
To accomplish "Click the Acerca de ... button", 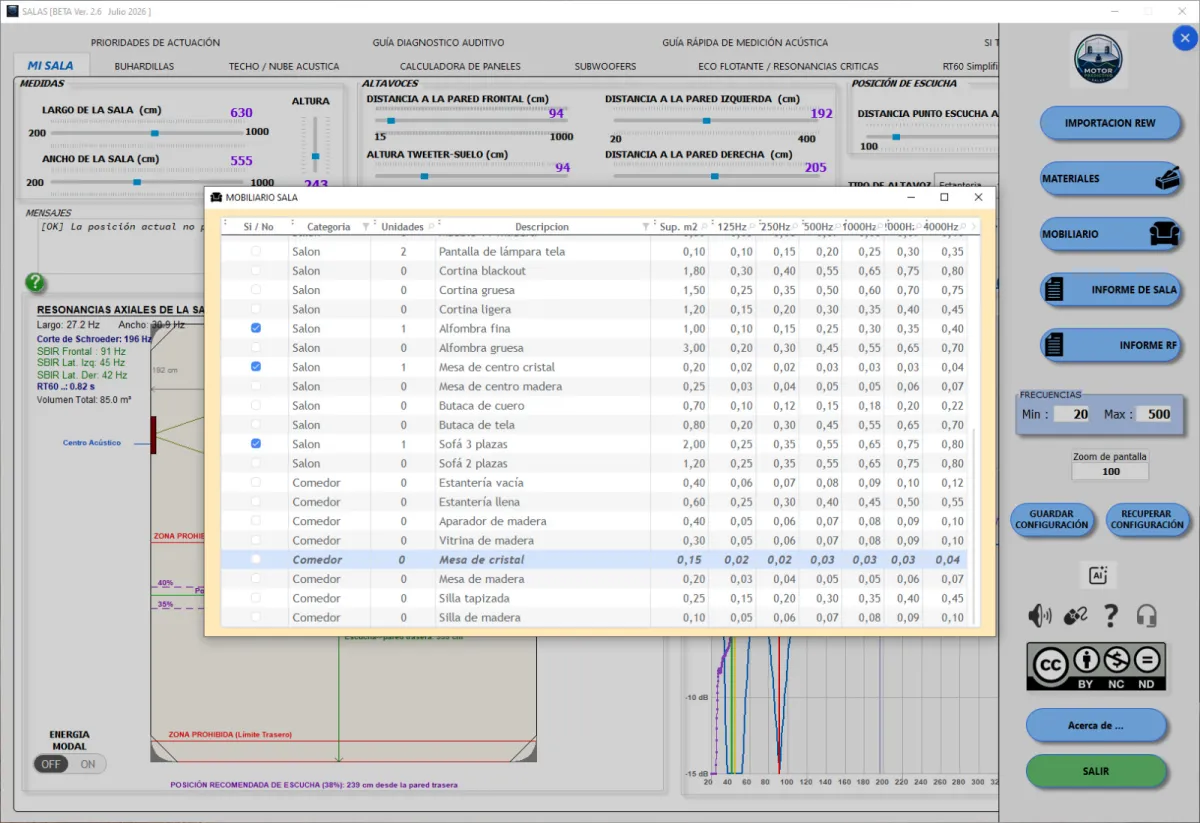I will (x=1096, y=725).
